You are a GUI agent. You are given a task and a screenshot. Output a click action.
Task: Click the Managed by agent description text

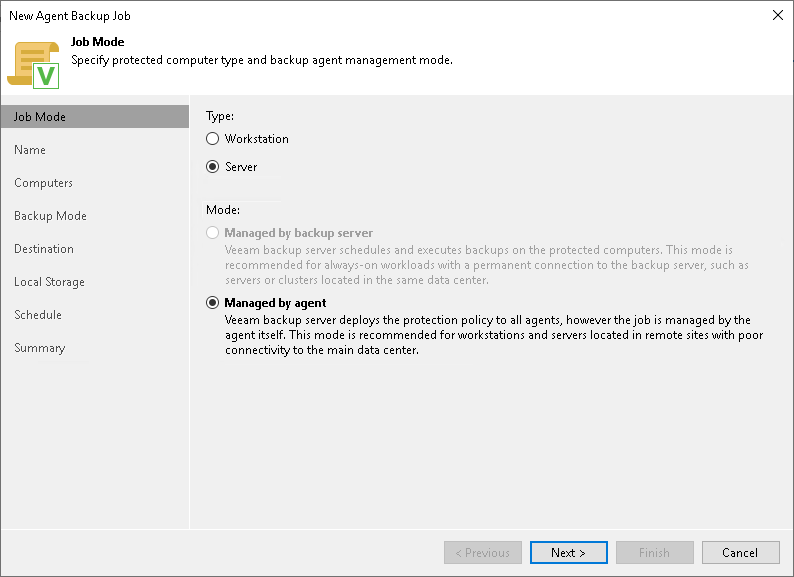pyautogui.click(x=494, y=335)
